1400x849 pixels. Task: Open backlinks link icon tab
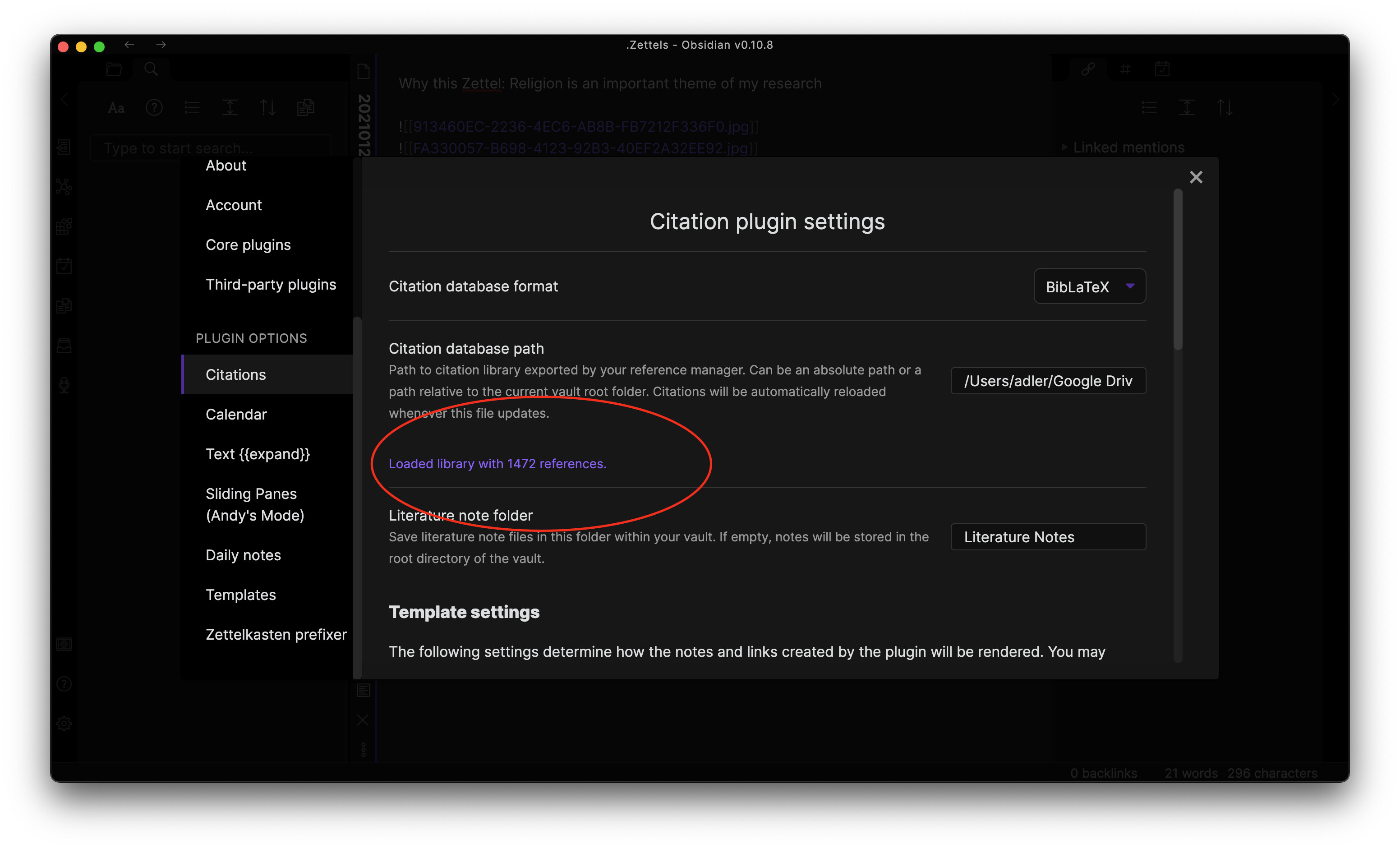click(x=1087, y=69)
